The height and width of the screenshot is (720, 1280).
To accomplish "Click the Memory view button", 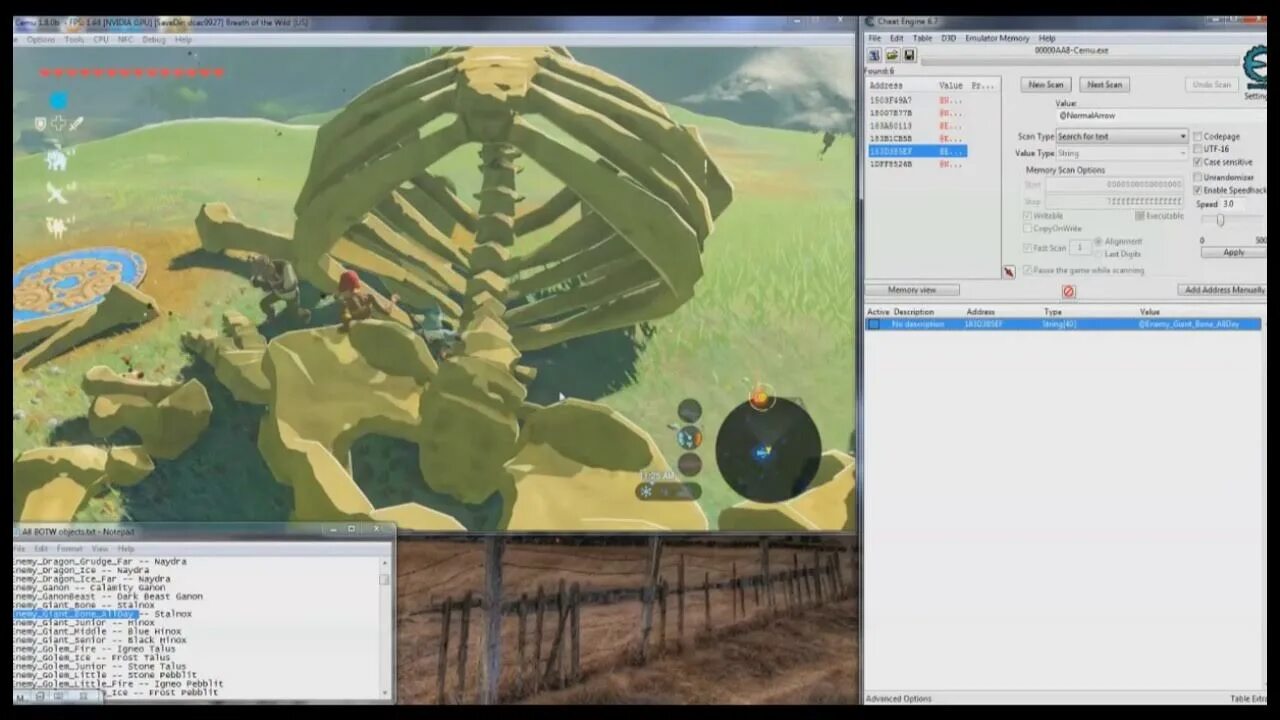I will [x=912, y=290].
